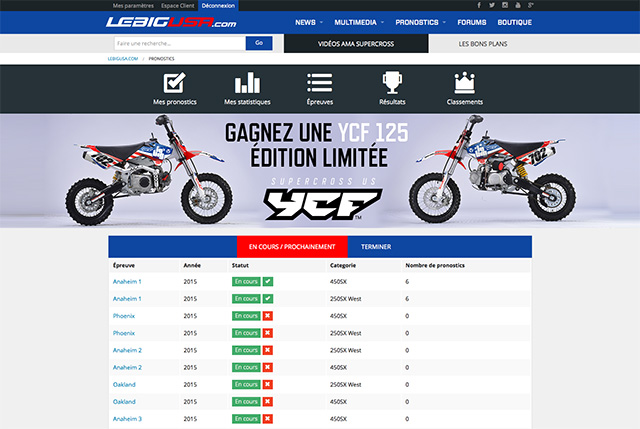Open Anaheim 2 link in 250SX West row

[127, 350]
